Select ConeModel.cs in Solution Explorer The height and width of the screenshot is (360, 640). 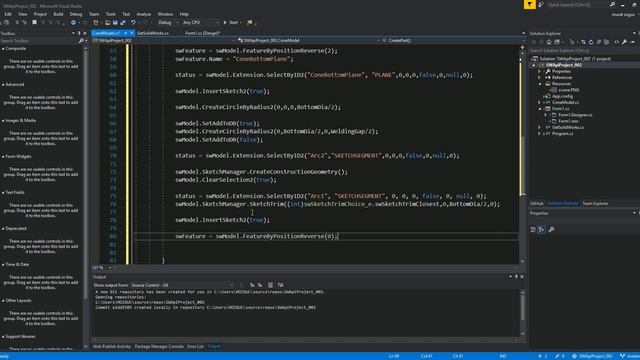[x=565, y=102]
